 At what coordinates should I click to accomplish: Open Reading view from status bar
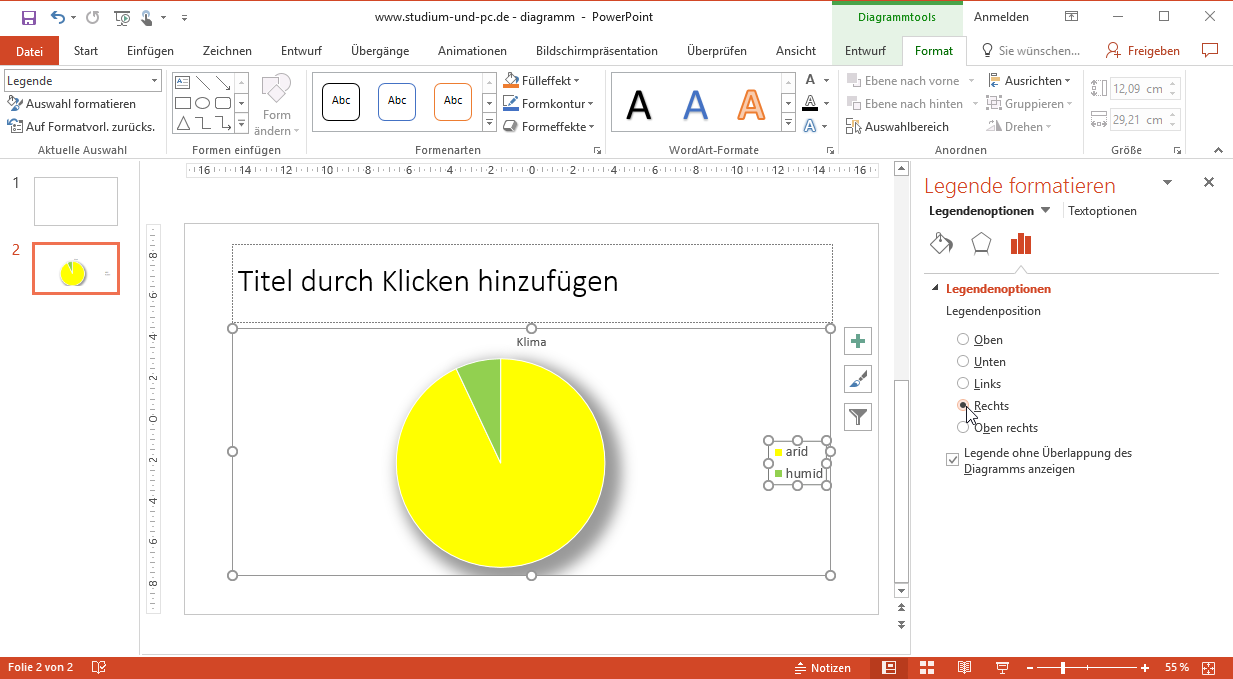[964, 668]
